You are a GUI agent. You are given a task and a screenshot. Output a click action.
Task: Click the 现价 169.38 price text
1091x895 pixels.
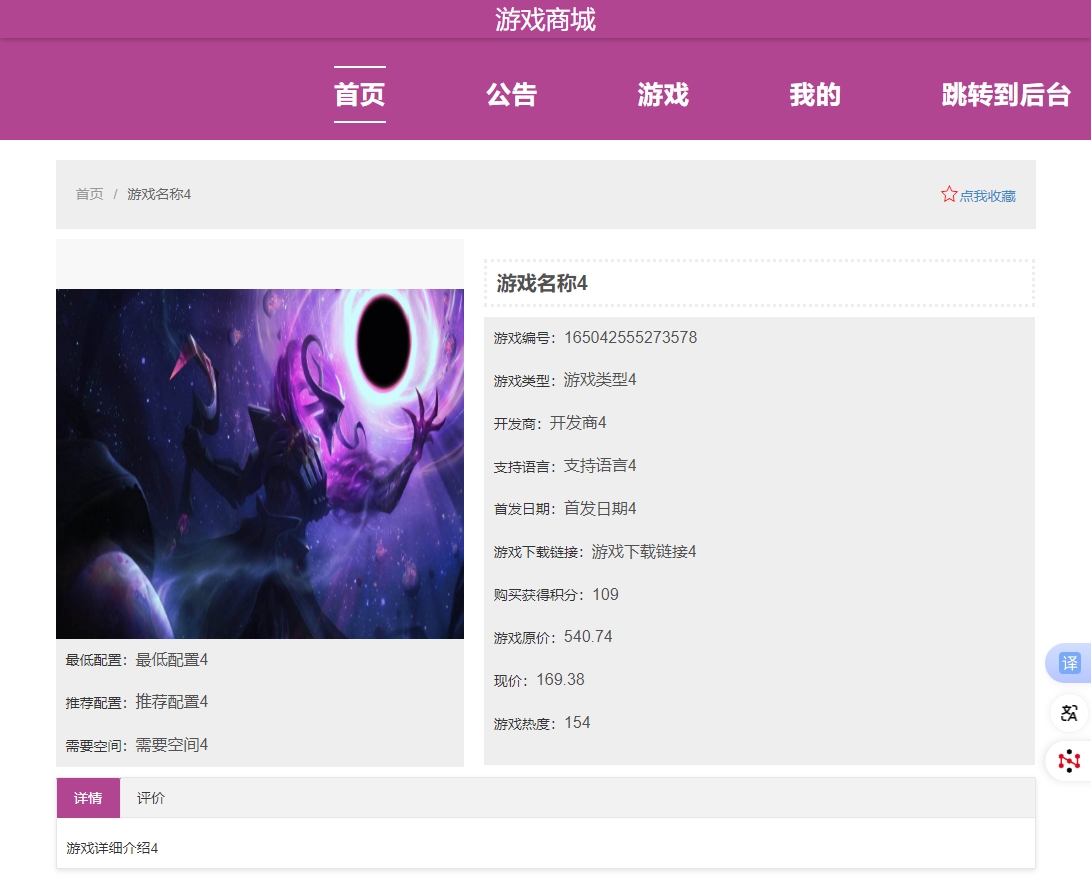click(536, 679)
